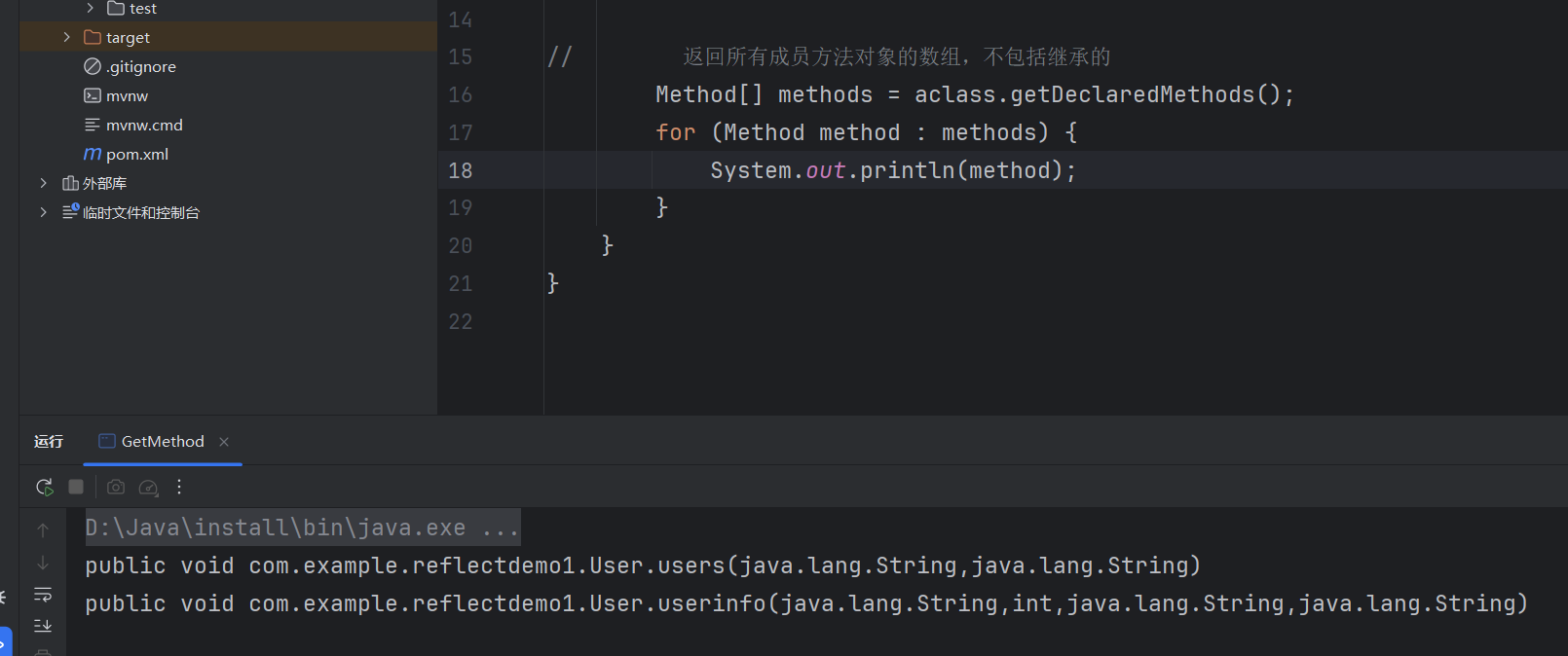Select 临时文件和控制台 tree row
1568x656 pixels.
228,212
